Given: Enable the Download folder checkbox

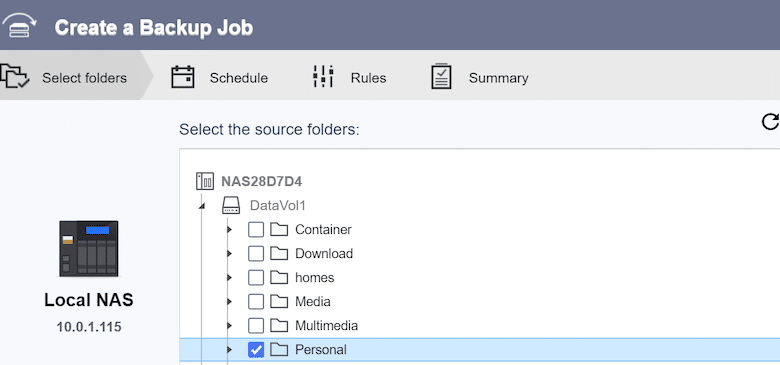Looking at the screenshot, I should [x=256, y=254].
